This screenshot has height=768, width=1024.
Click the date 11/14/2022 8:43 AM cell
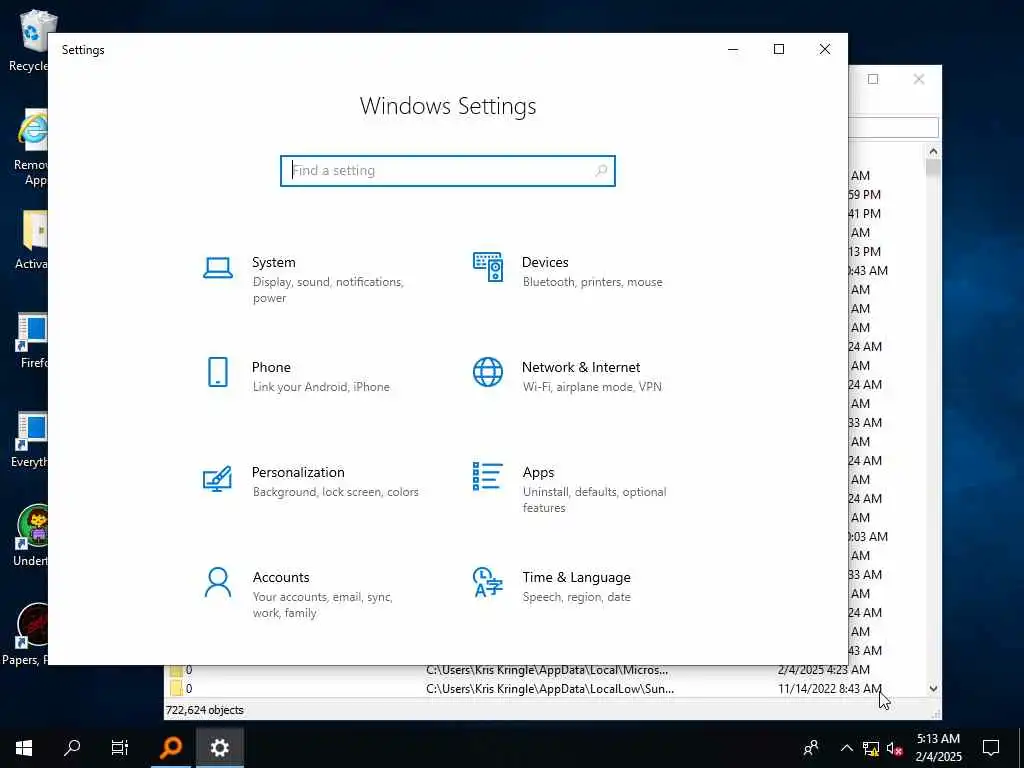[829, 688]
